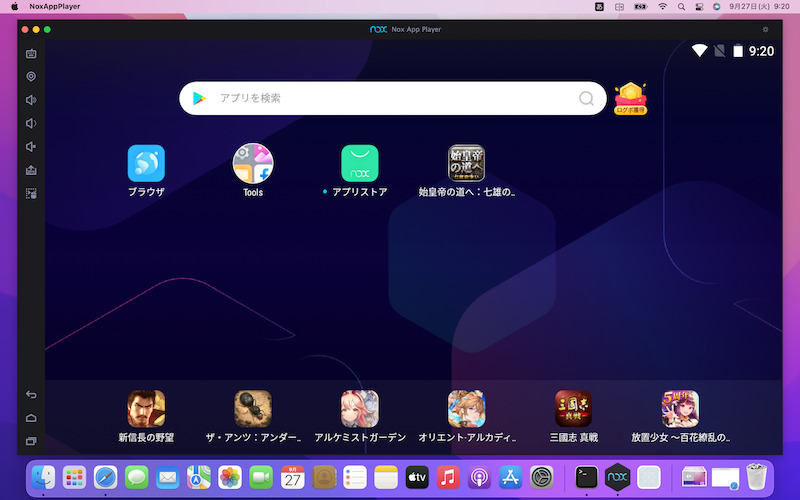Click the Android back arrow button

pyautogui.click(x=31, y=394)
